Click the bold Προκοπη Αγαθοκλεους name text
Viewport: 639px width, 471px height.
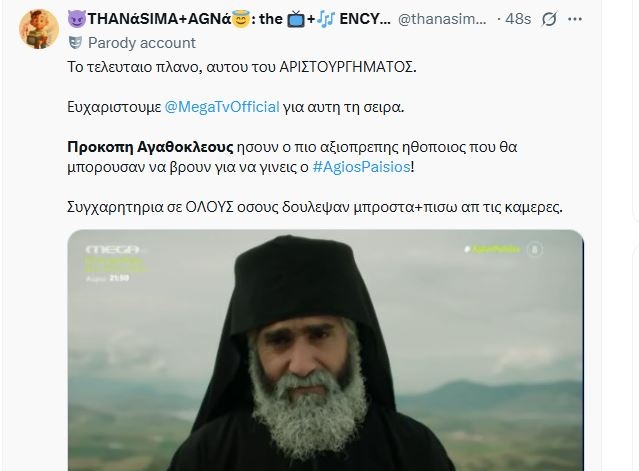(x=150, y=147)
